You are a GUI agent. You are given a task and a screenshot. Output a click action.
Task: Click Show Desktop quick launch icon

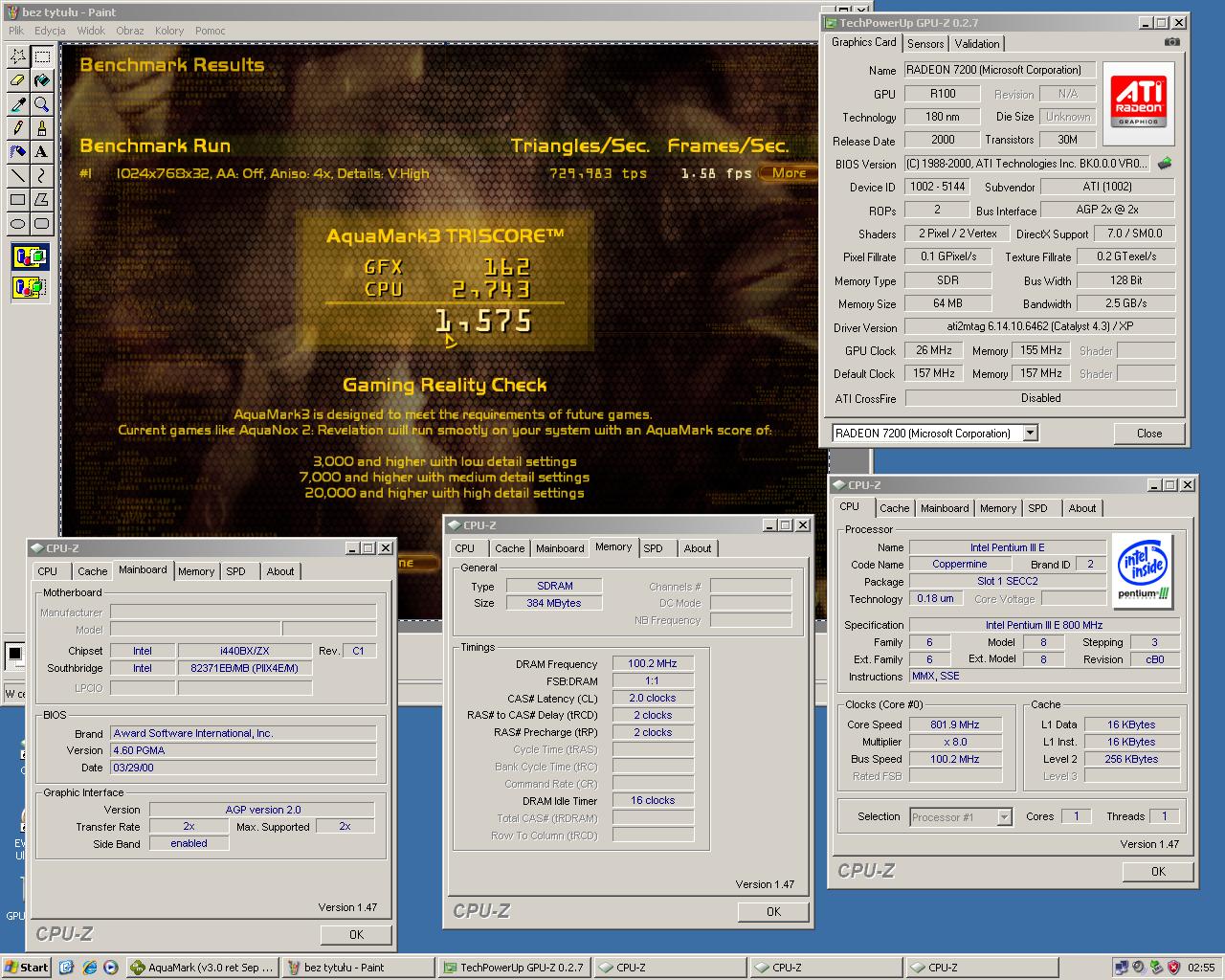[x=66, y=968]
